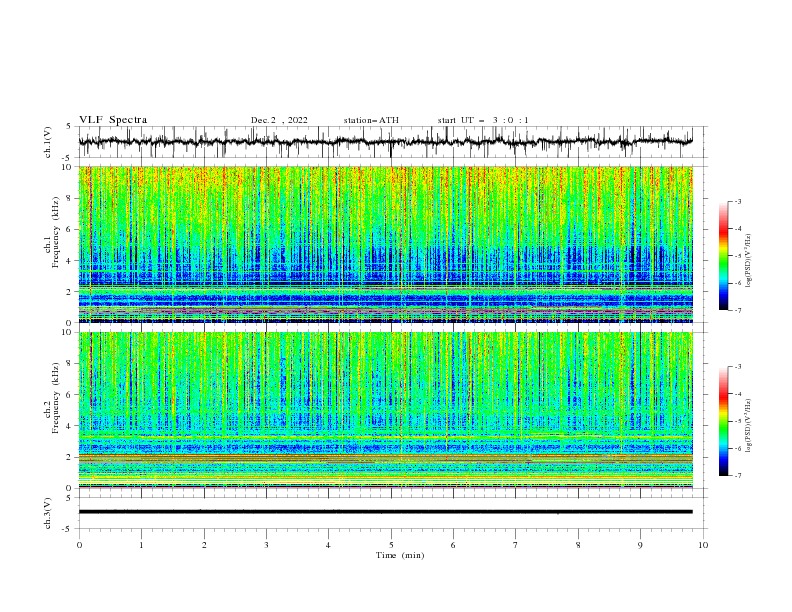This screenshot has width=792, height=612.
Task: Click inside the ch.1 spectrogram panel
Action: coord(385,244)
